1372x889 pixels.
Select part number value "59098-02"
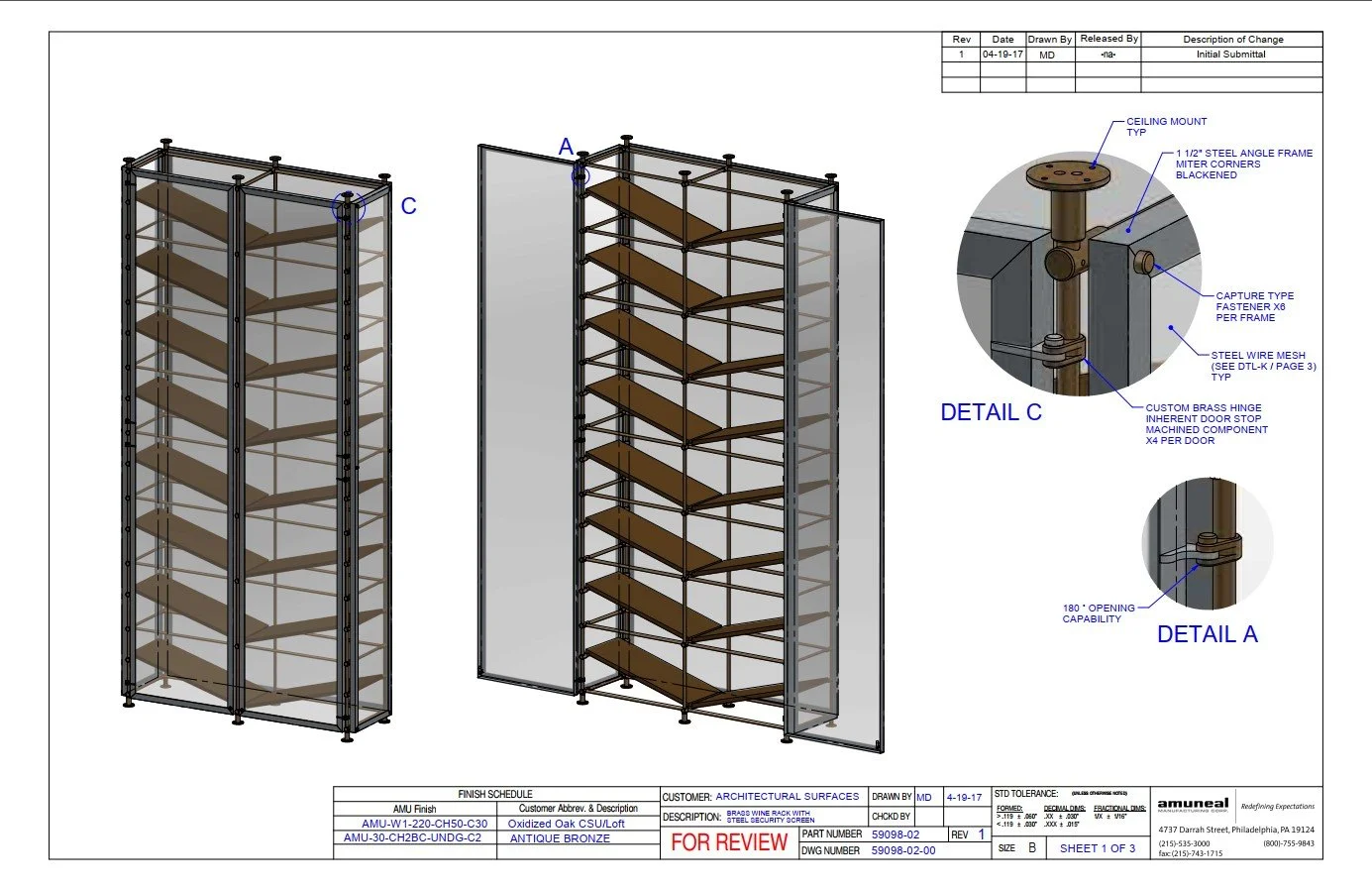point(896,834)
